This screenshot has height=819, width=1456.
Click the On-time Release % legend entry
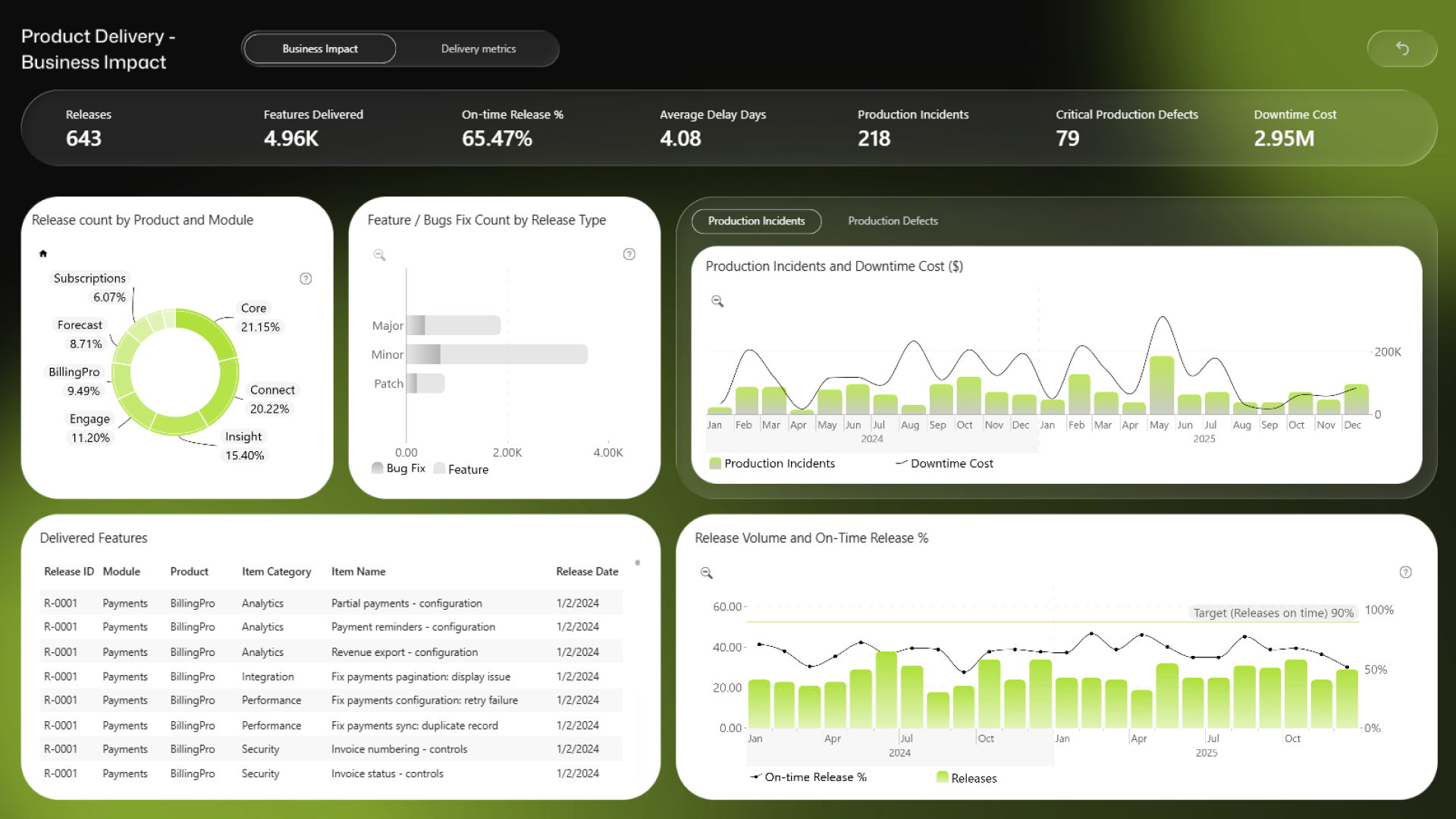pyautogui.click(x=808, y=777)
